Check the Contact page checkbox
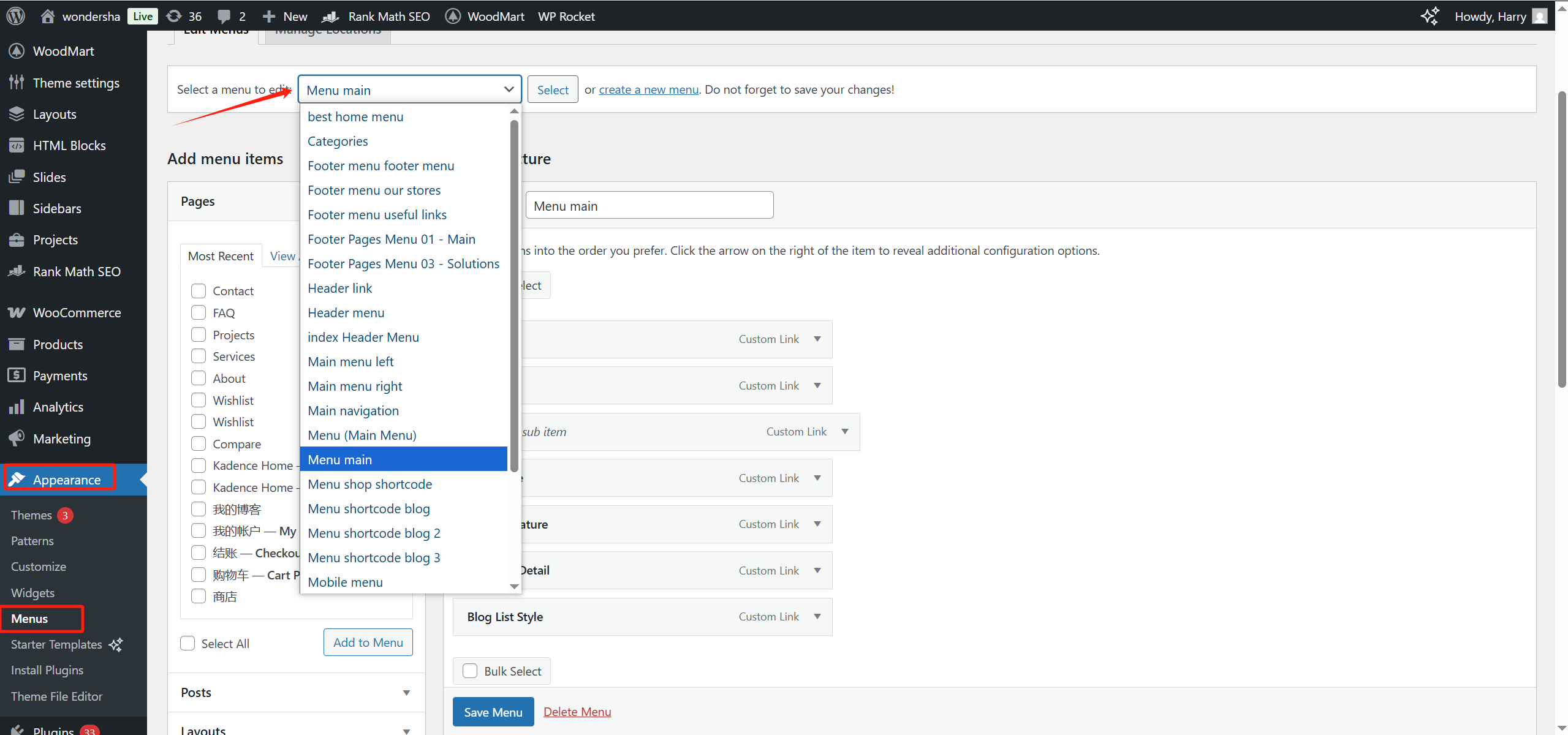 coord(199,291)
